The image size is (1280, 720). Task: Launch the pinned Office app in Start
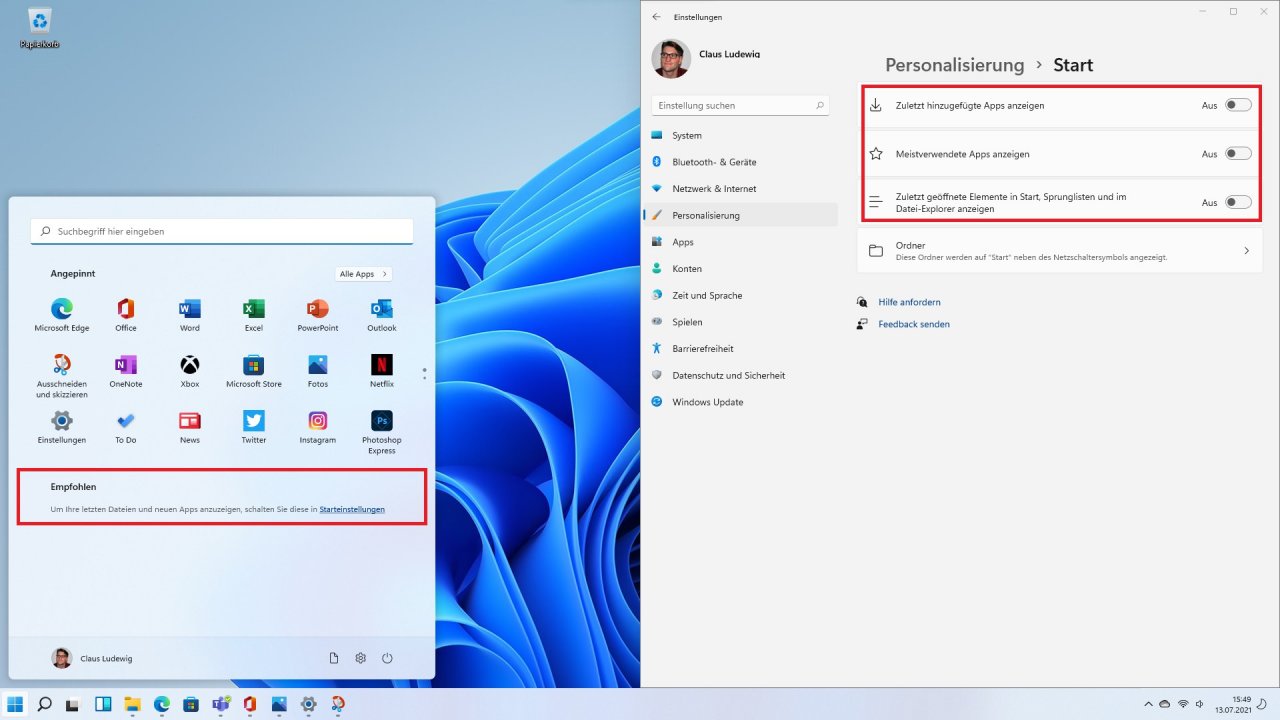pos(126,314)
